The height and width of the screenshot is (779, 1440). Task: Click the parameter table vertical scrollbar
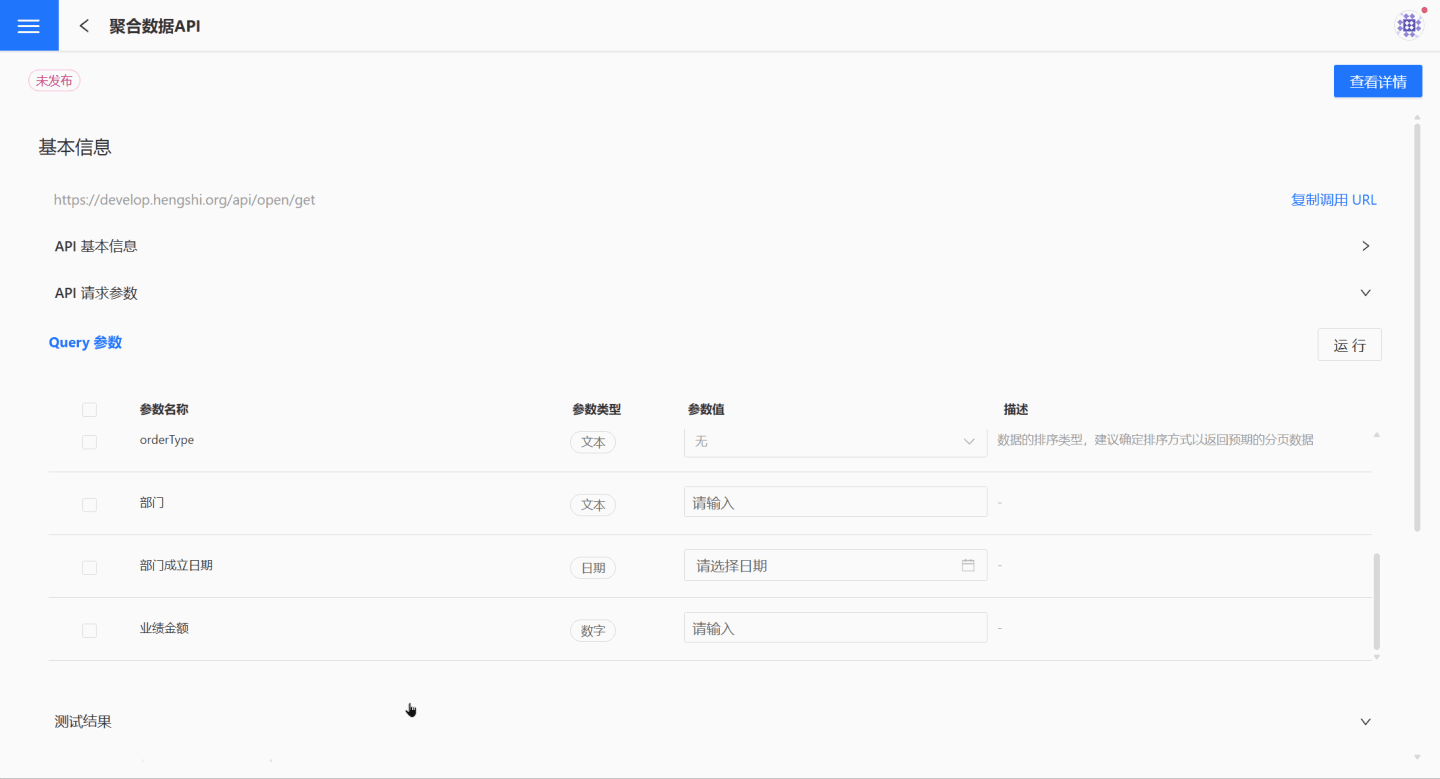[1376, 600]
